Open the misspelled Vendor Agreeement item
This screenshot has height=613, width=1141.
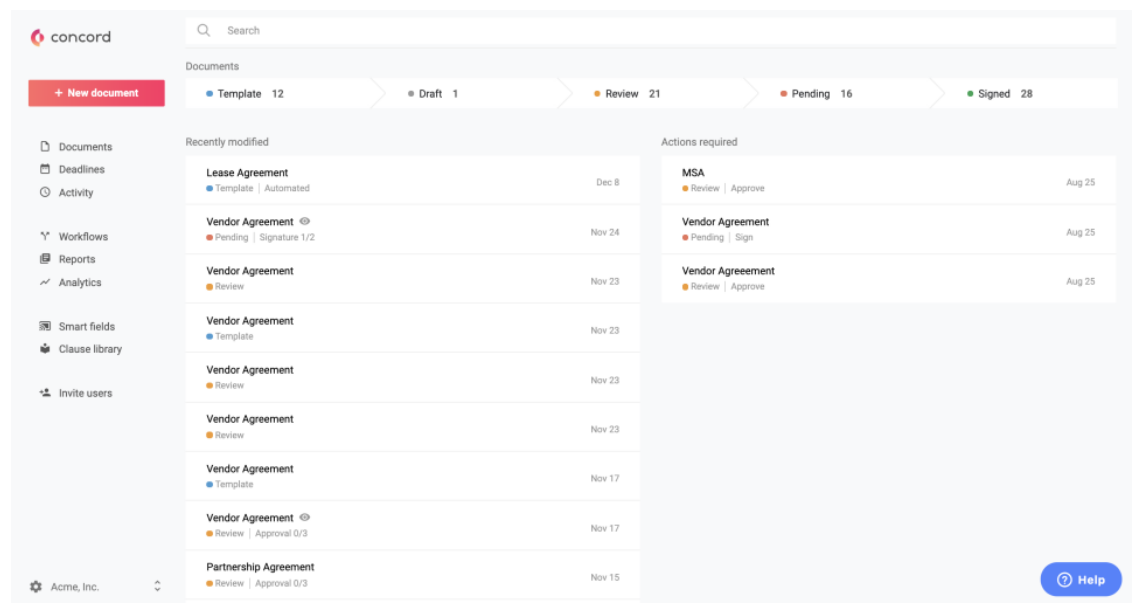[x=888, y=278]
